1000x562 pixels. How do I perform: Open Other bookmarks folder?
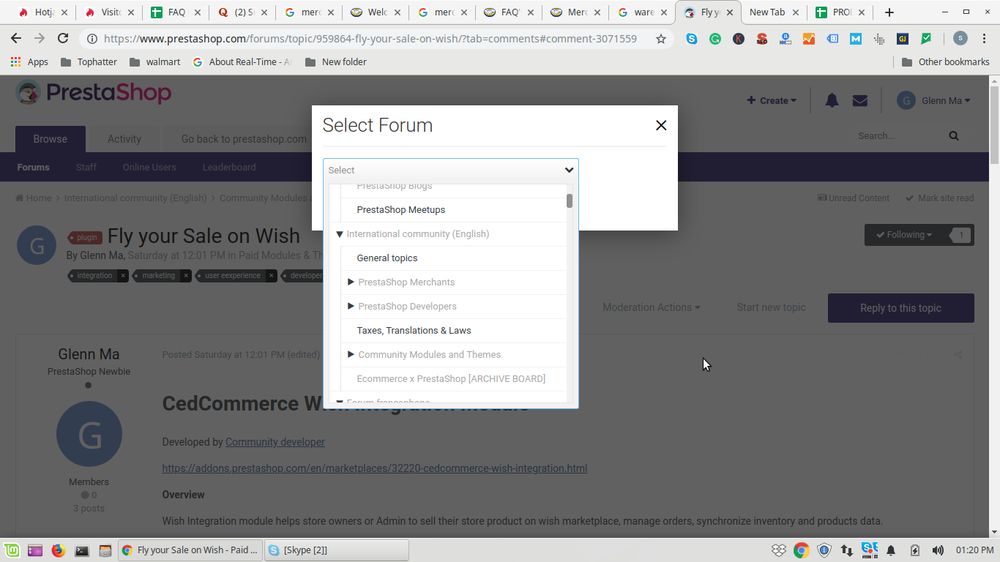(946, 62)
